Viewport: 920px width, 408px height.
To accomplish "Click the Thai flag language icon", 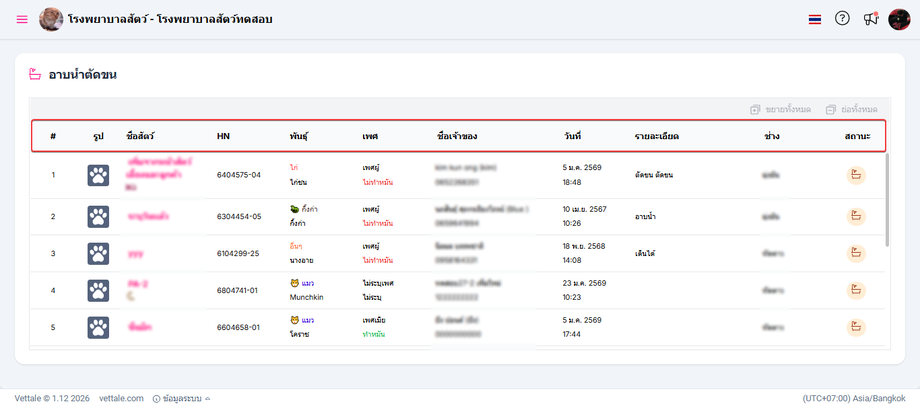I will (x=815, y=19).
